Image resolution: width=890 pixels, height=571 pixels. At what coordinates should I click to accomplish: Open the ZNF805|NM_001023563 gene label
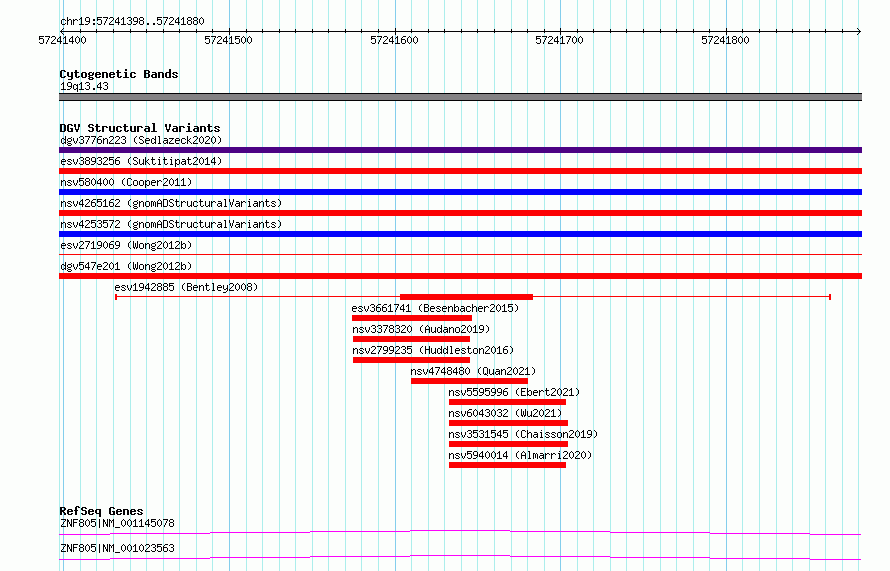click(117, 548)
